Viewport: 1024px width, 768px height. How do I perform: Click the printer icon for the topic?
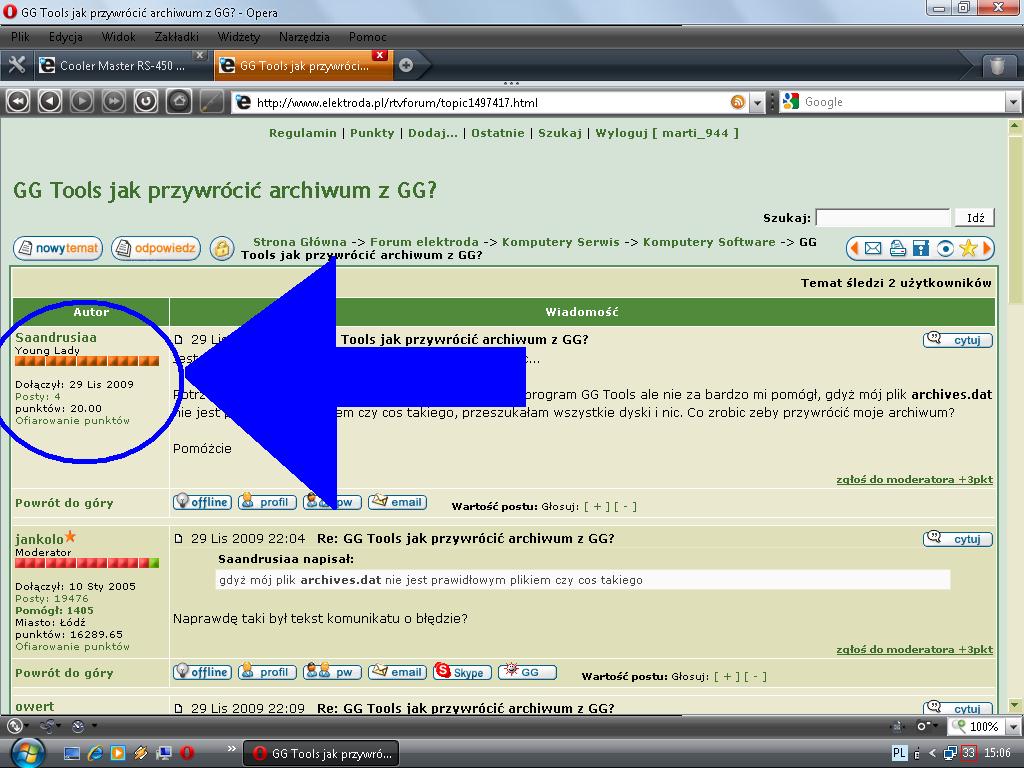coord(897,248)
